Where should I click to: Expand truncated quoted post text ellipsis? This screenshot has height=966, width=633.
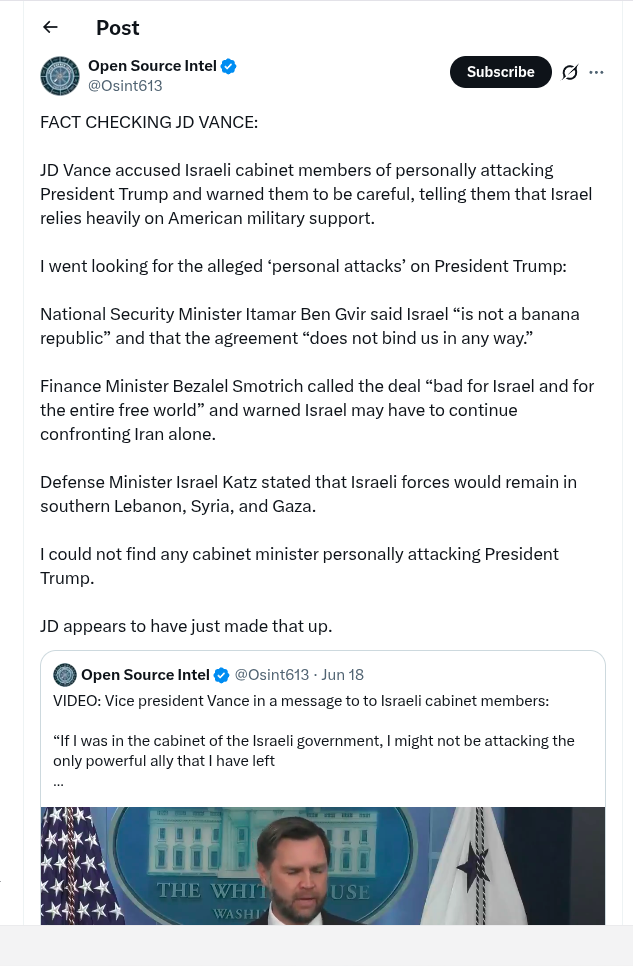click(x=59, y=782)
